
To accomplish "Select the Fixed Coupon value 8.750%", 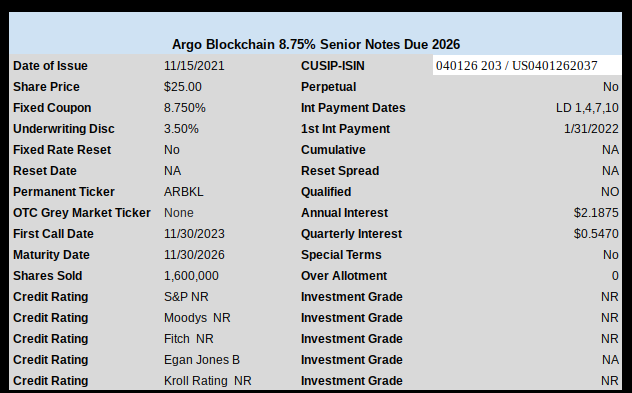I will click(185, 108).
